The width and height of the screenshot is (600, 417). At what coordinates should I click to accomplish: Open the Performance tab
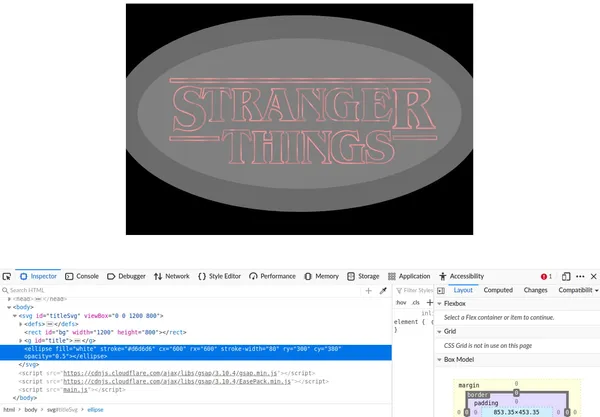pos(272,276)
